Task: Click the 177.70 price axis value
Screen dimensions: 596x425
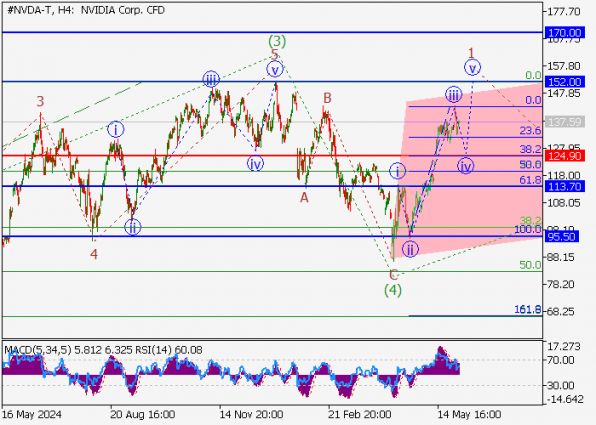Action: coord(563,12)
